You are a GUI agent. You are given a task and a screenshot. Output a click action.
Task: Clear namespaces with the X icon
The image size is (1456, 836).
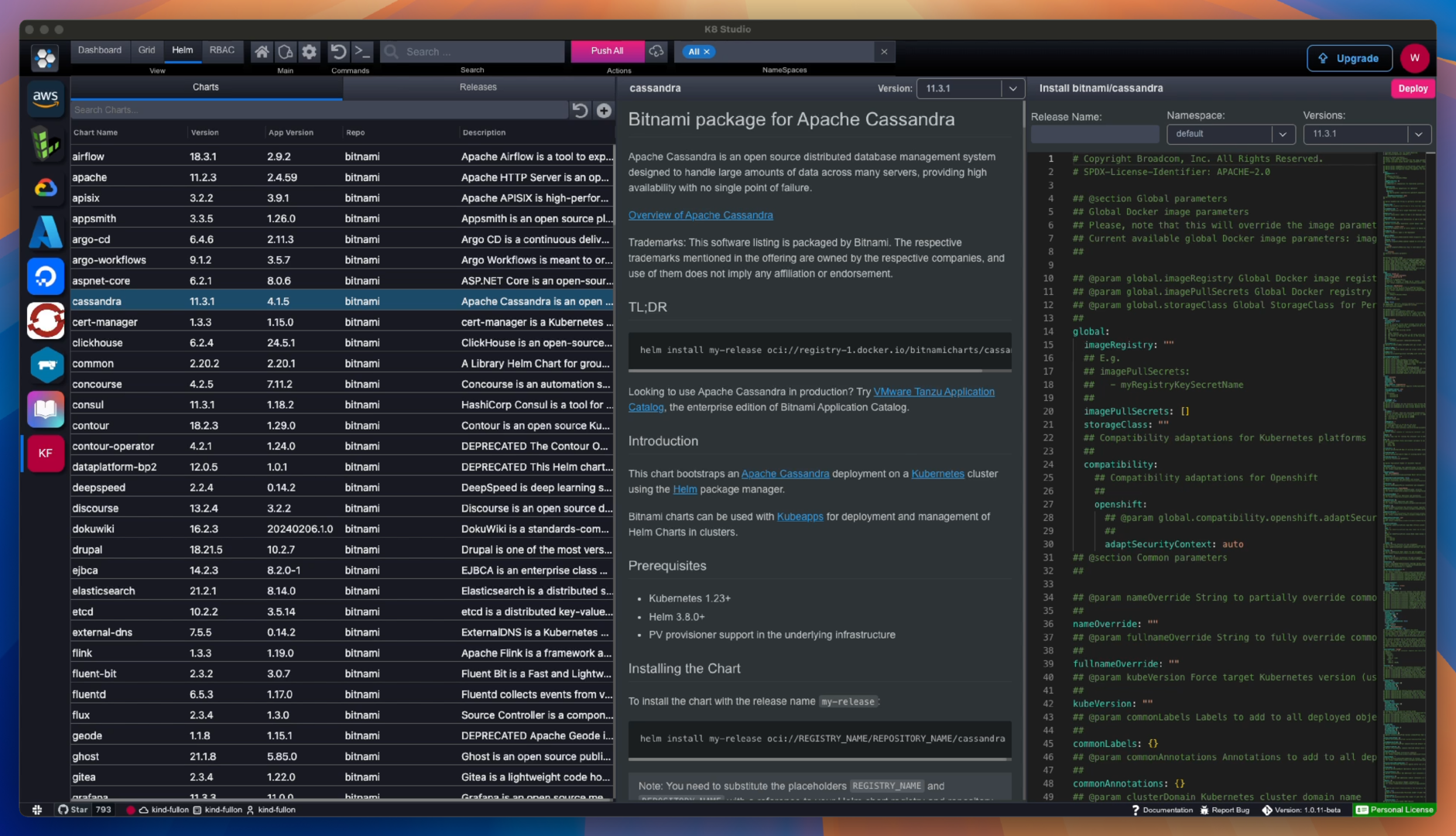(x=884, y=52)
